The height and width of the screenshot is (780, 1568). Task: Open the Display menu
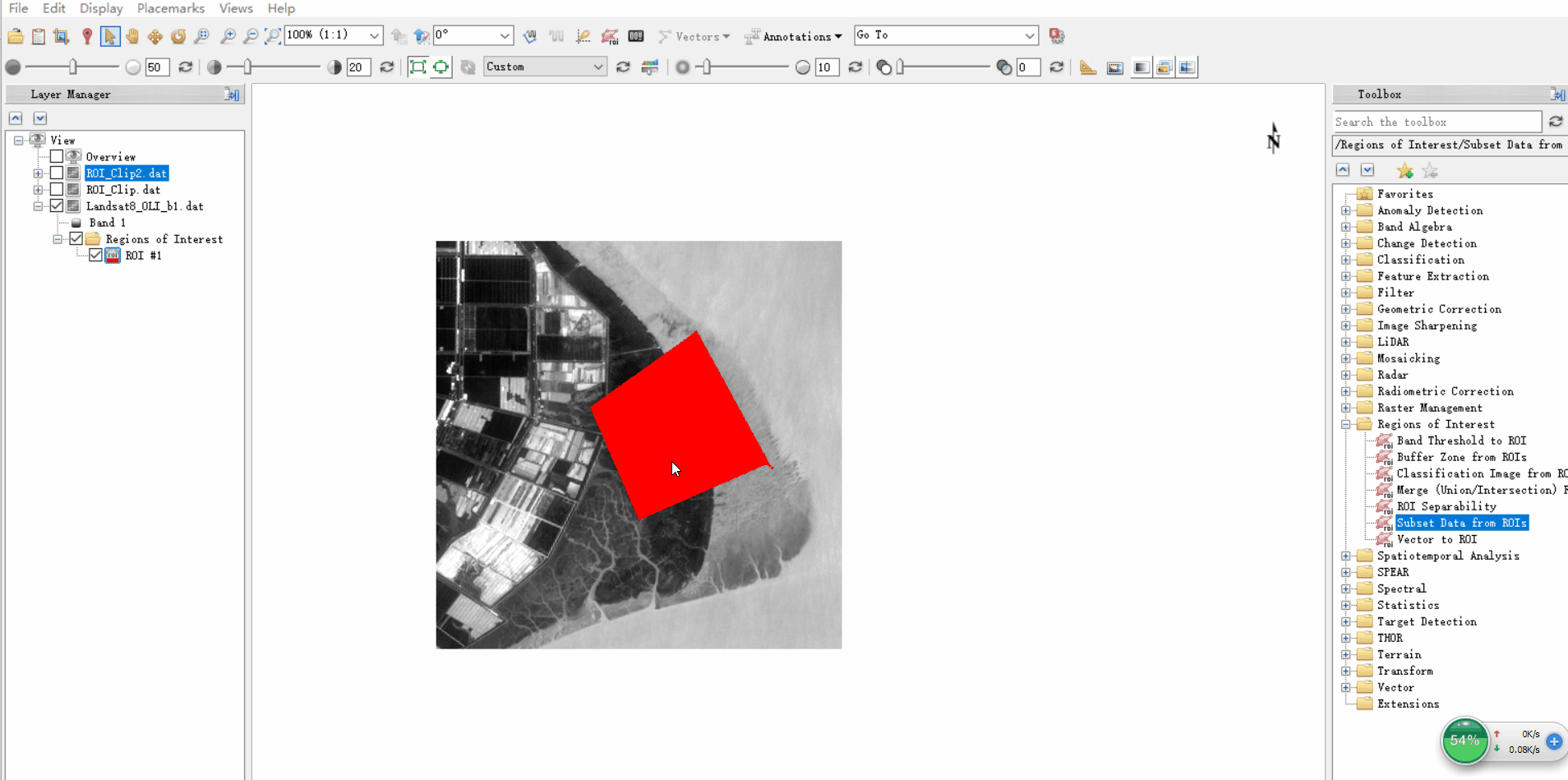[101, 8]
